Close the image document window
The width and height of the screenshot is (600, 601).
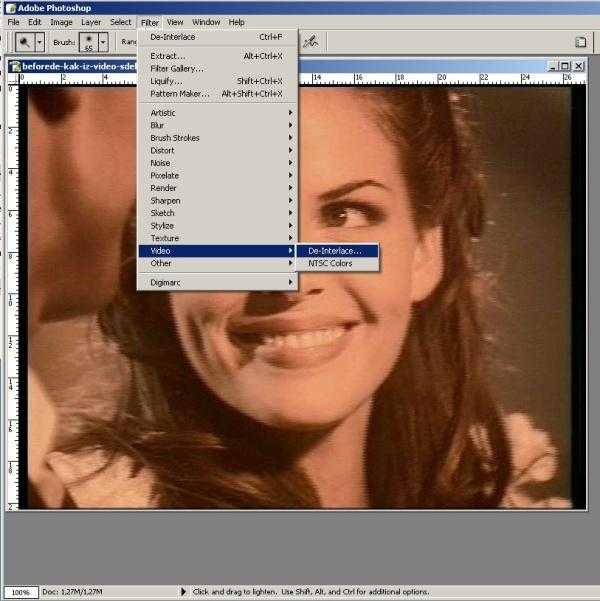pos(579,66)
